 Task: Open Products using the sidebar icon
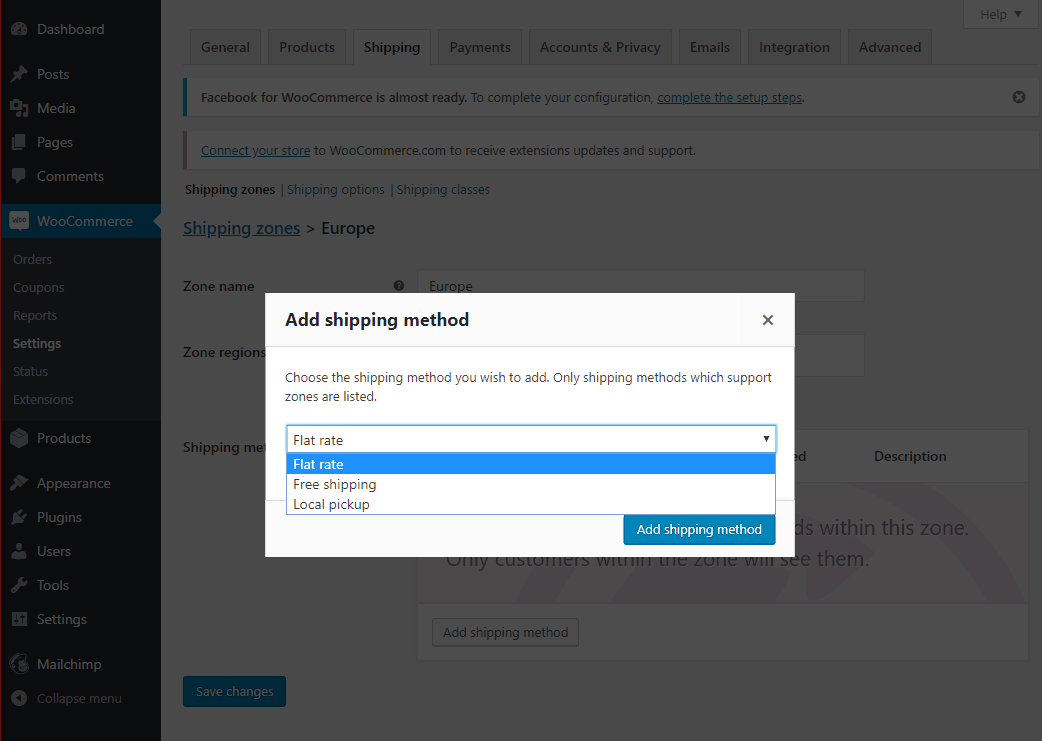(21, 437)
